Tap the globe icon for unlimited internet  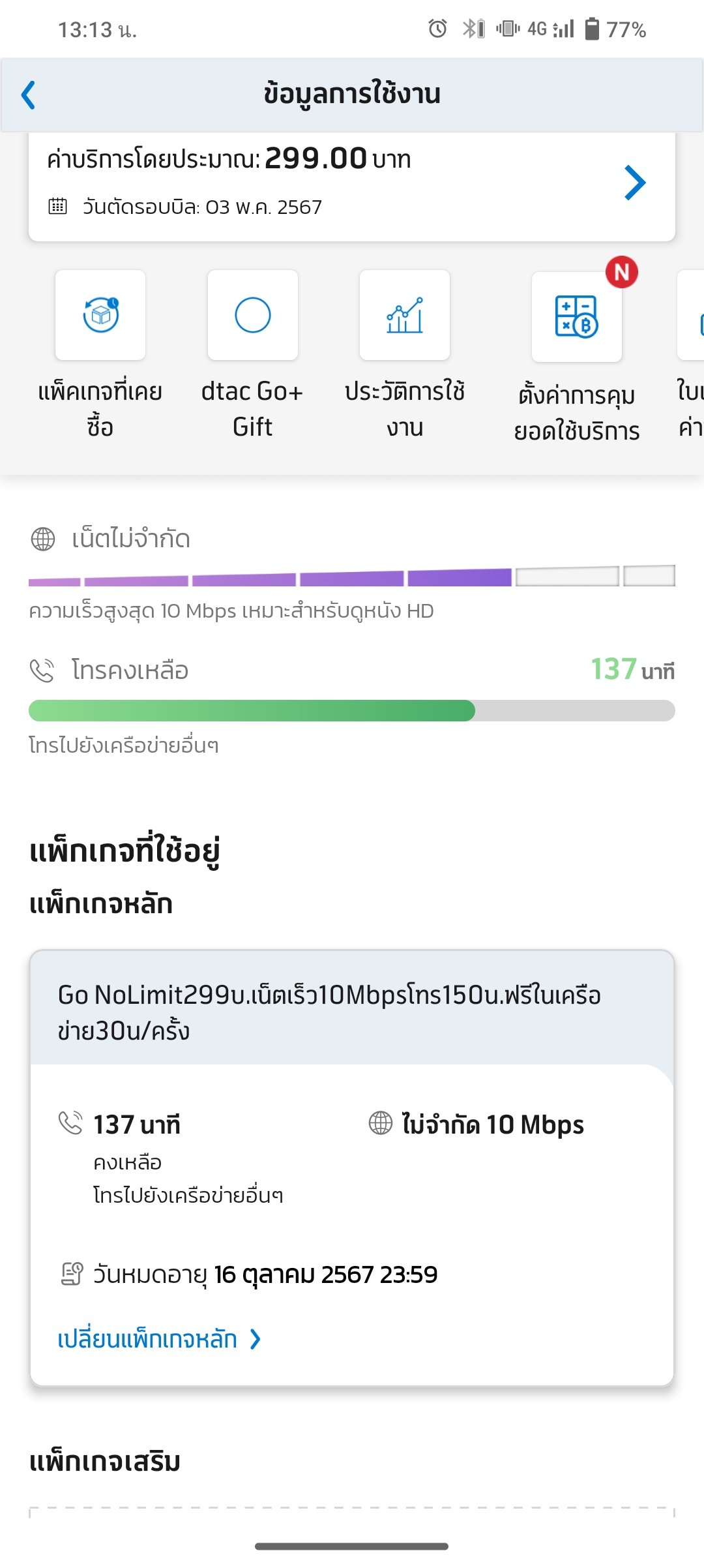(x=43, y=539)
